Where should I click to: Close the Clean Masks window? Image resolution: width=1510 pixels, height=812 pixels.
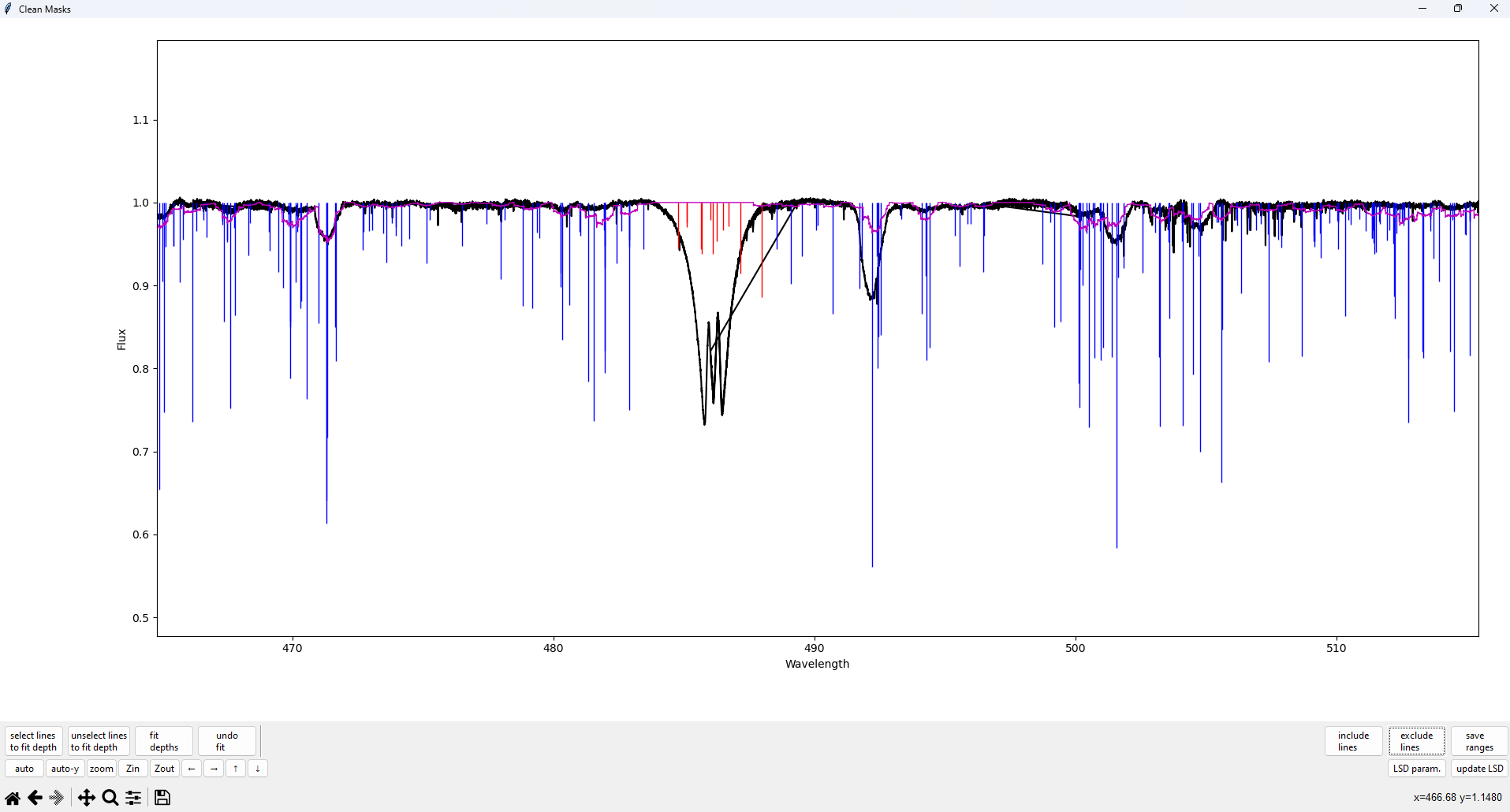coord(1493,9)
